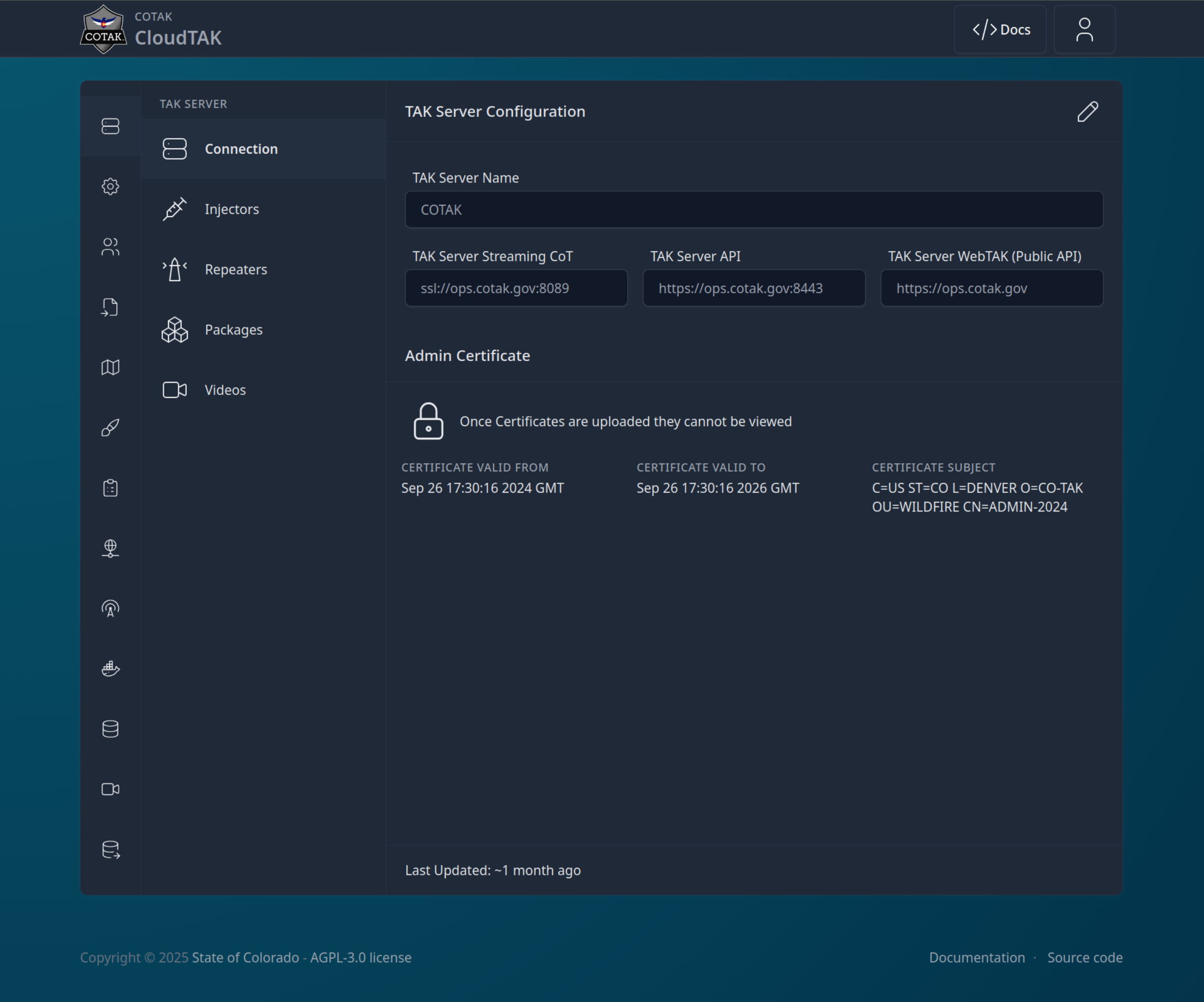Follow the Documentation footer link
Viewport: 1204px width, 1002px height.
click(x=976, y=957)
